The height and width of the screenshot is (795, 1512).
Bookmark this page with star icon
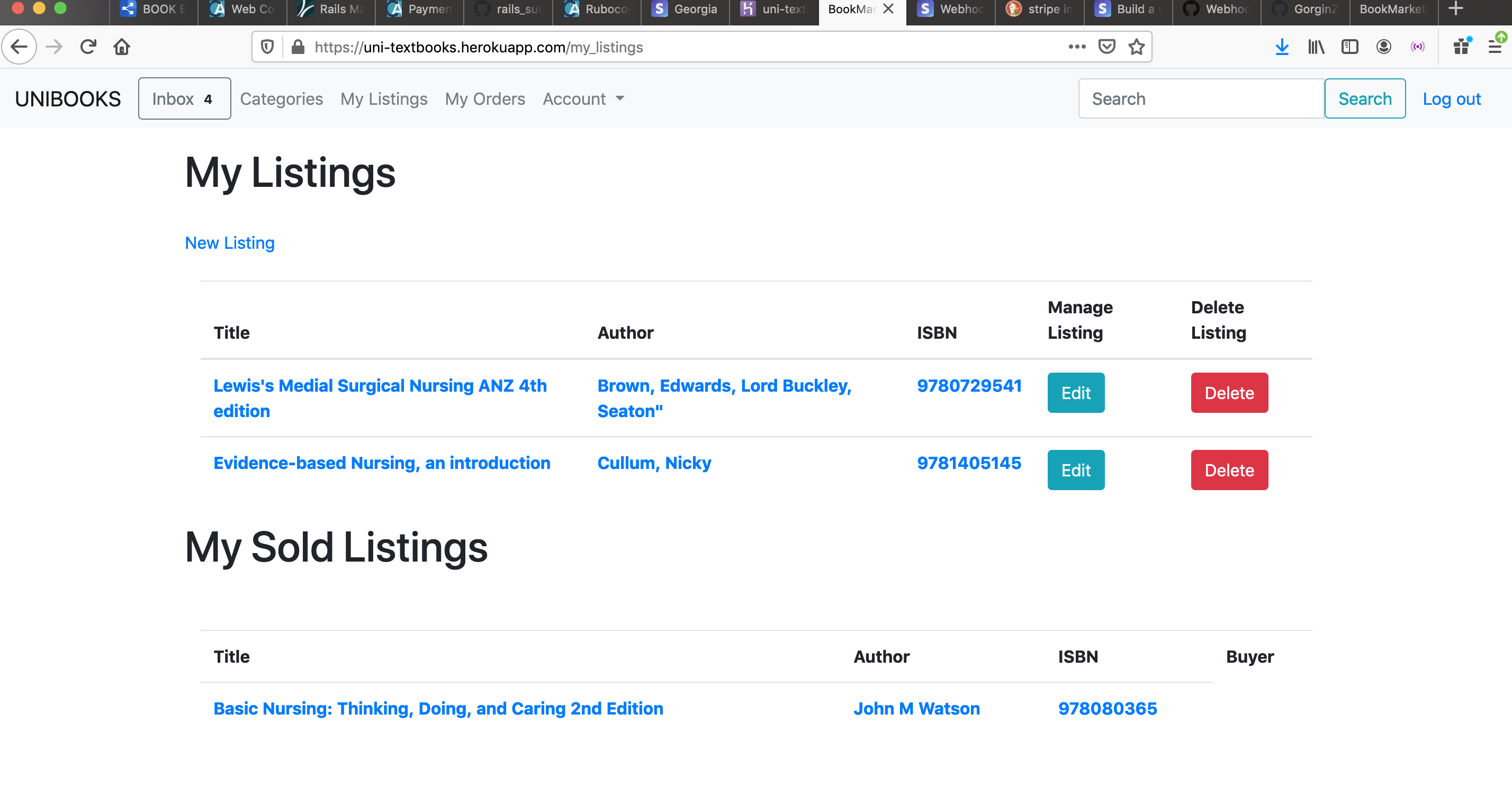click(x=1136, y=47)
